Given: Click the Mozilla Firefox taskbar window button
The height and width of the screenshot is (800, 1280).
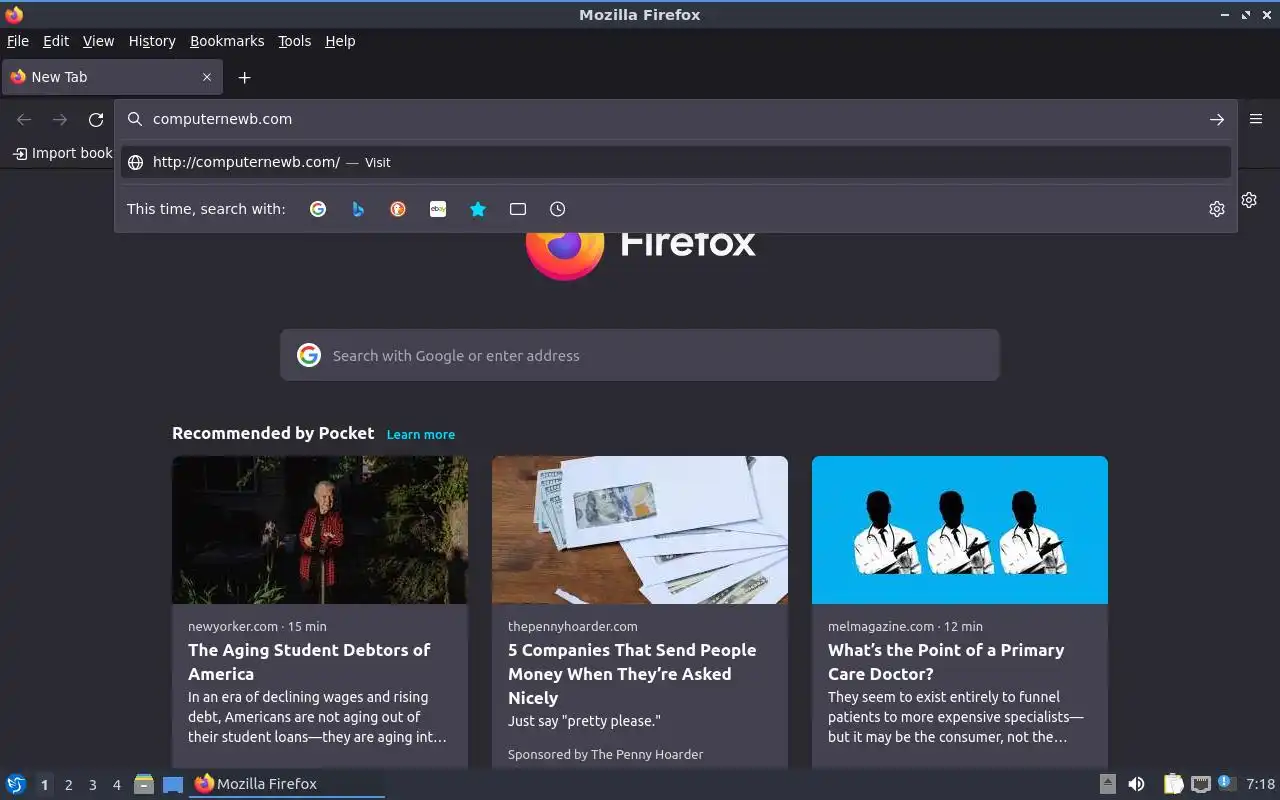Looking at the screenshot, I should (x=286, y=784).
